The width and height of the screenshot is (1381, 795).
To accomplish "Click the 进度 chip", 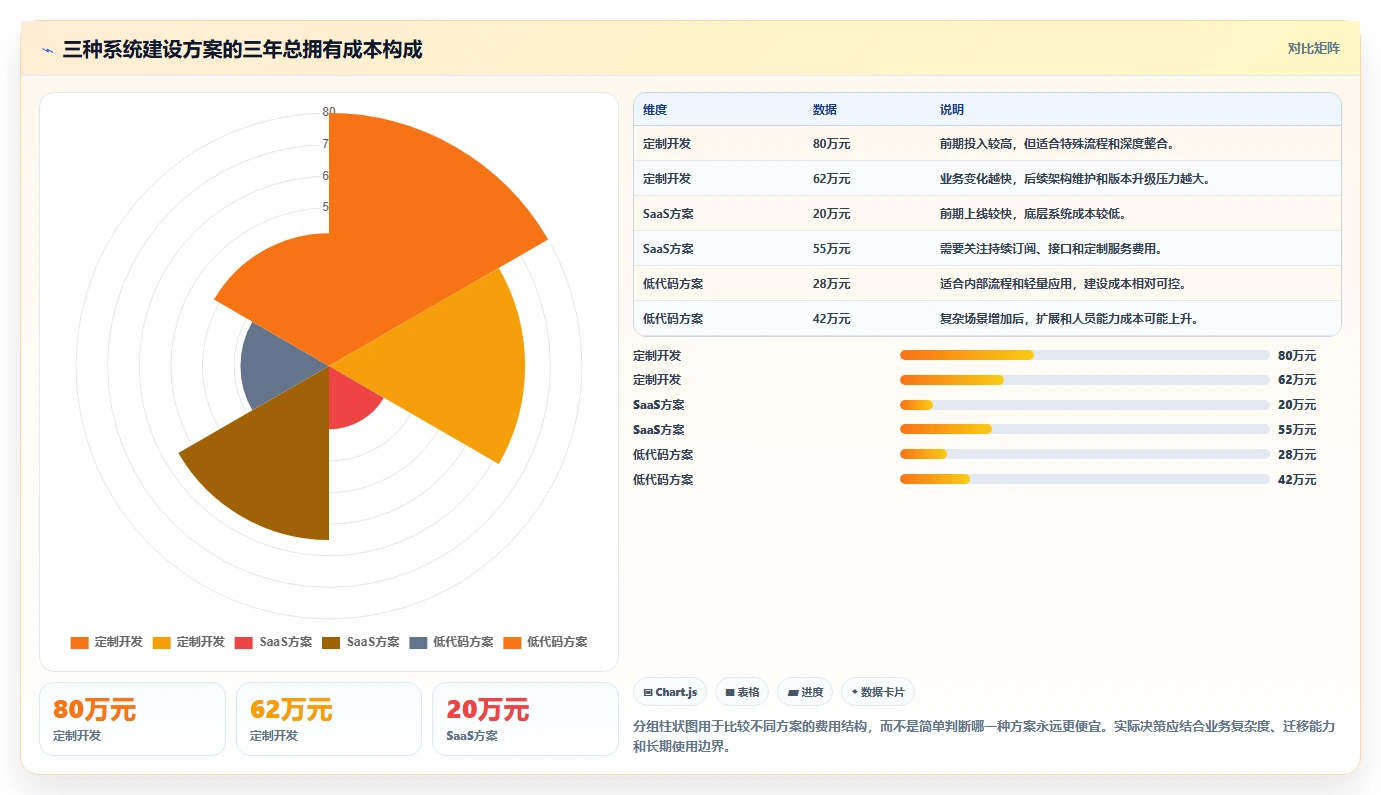I will click(x=805, y=692).
